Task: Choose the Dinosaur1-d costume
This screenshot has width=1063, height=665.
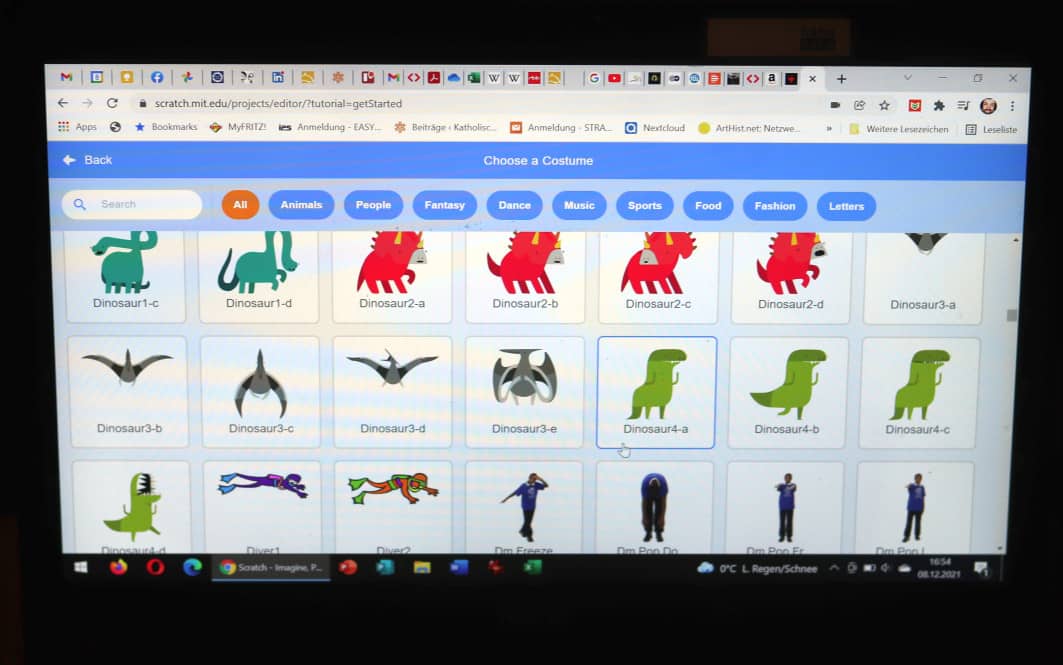Action: coord(259,275)
